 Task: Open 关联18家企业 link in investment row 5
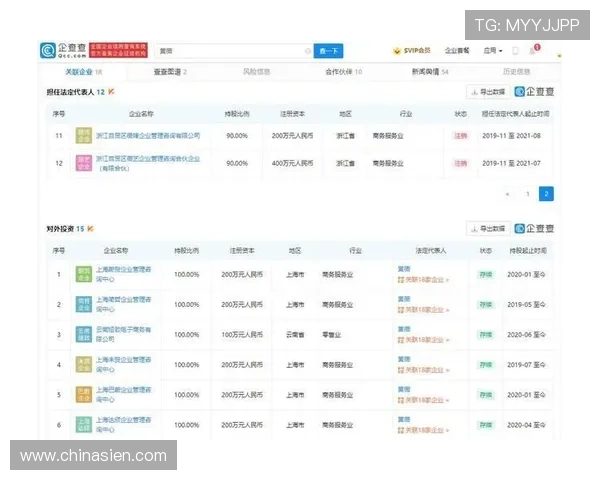click(423, 400)
